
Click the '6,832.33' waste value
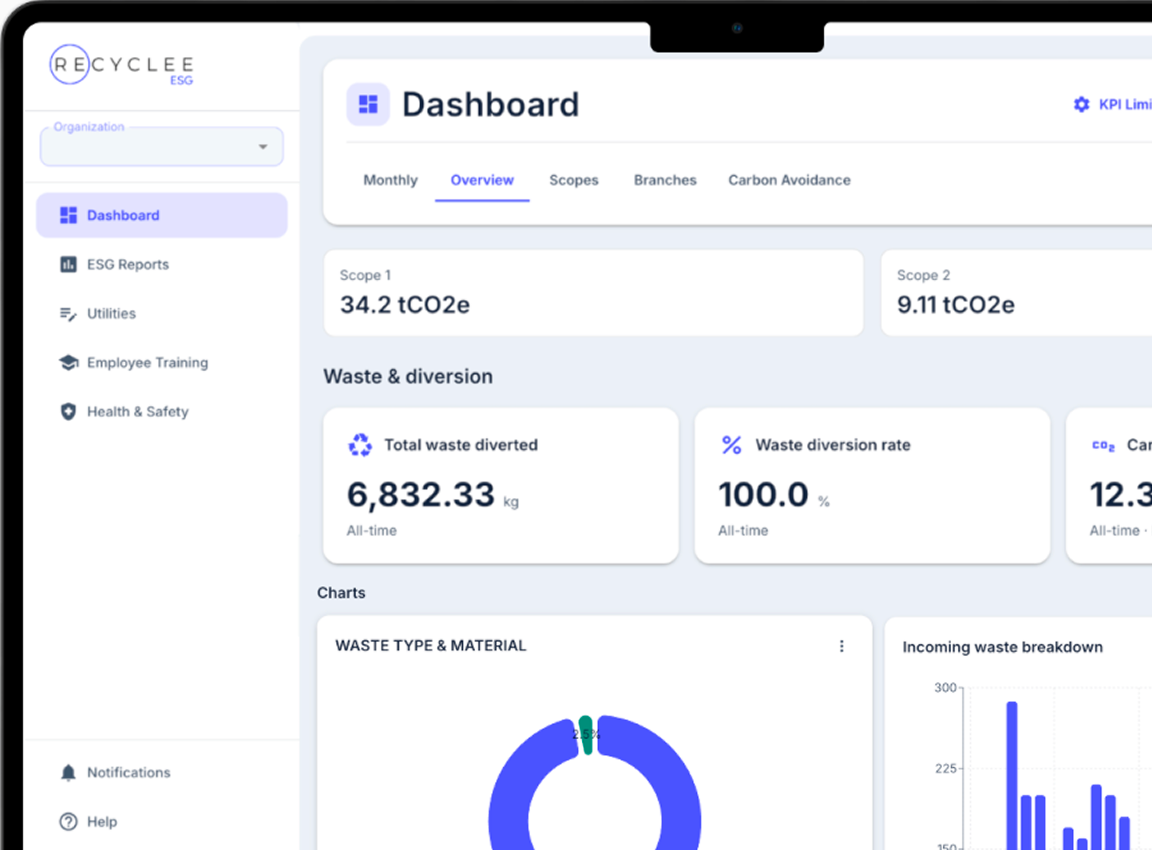(420, 494)
